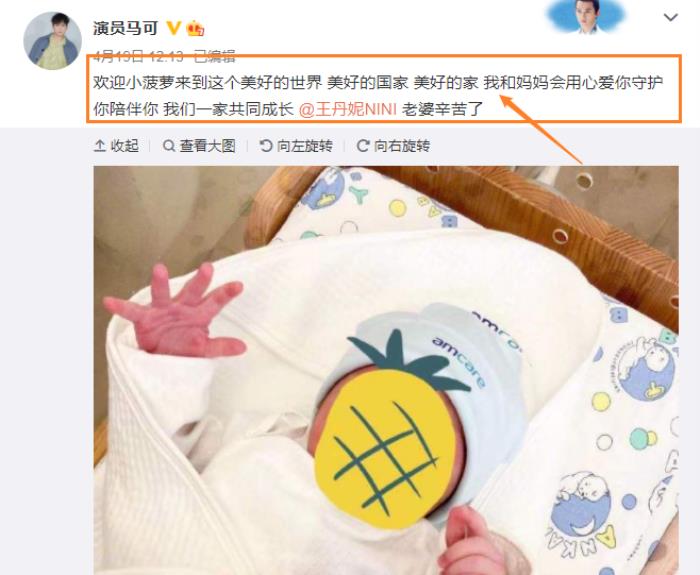700x575 pixels.
Task: Open the @王丹妮NINI mention link
Action: tap(347, 109)
